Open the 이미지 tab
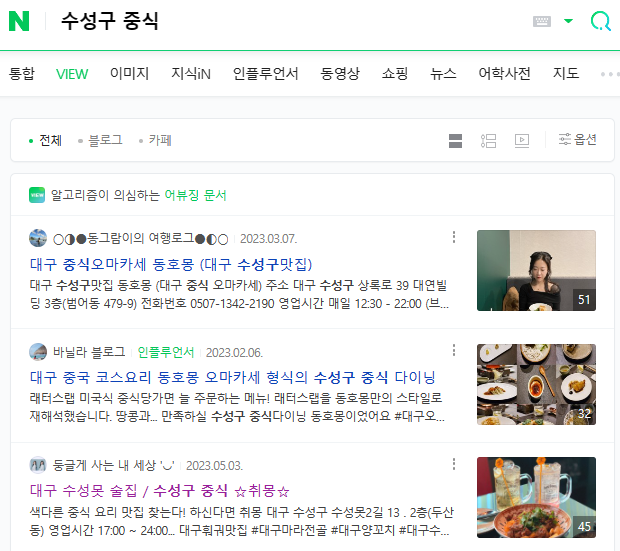Image resolution: width=620 pixels, height=551 pixels. click(x=129, y=74)
